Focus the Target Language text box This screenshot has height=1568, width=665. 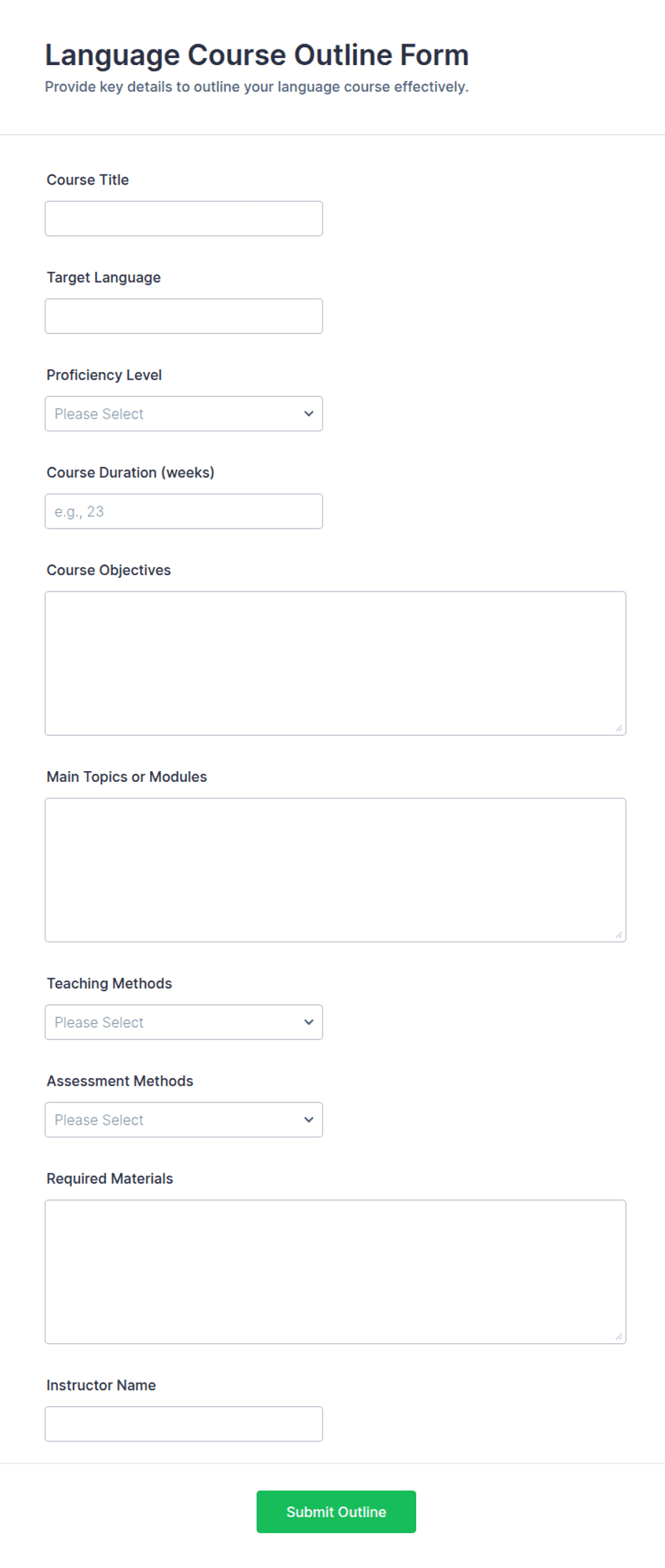tap(184, 316)
